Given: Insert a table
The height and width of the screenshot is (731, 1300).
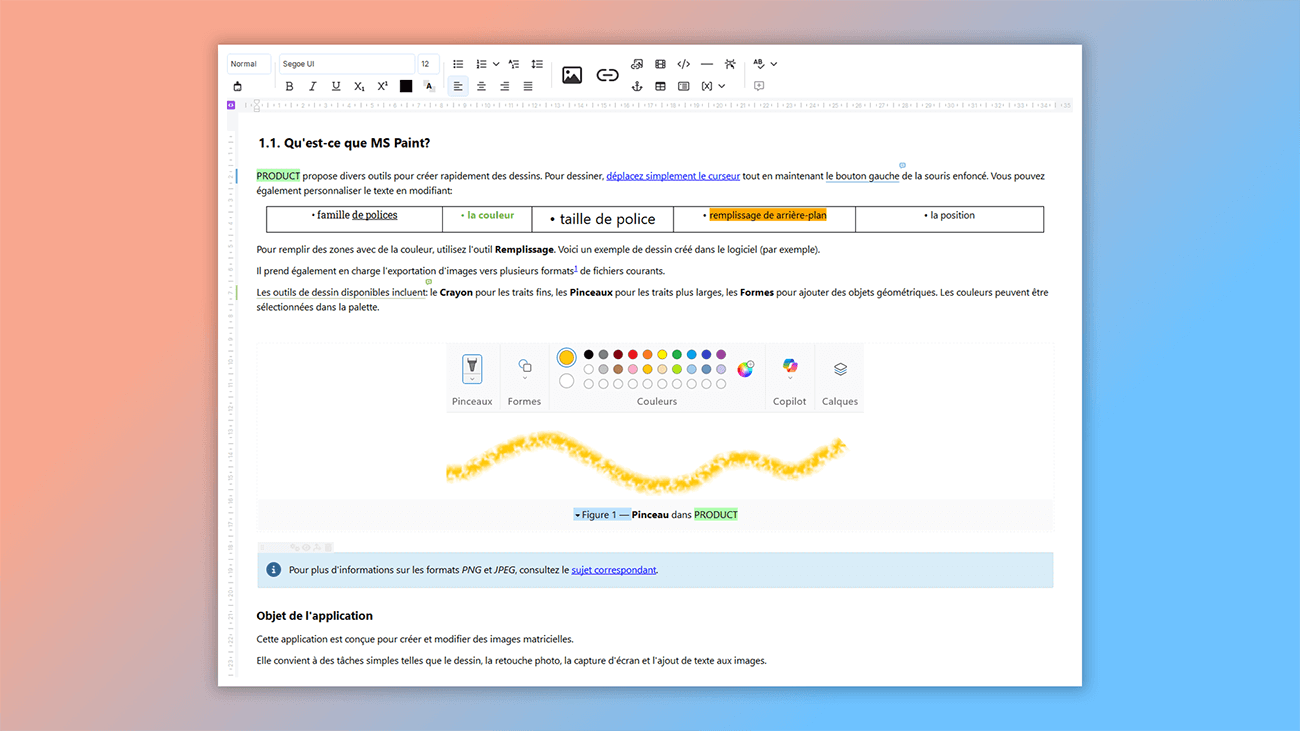Looking at the screenshot, I should click(x=660, y=86).
